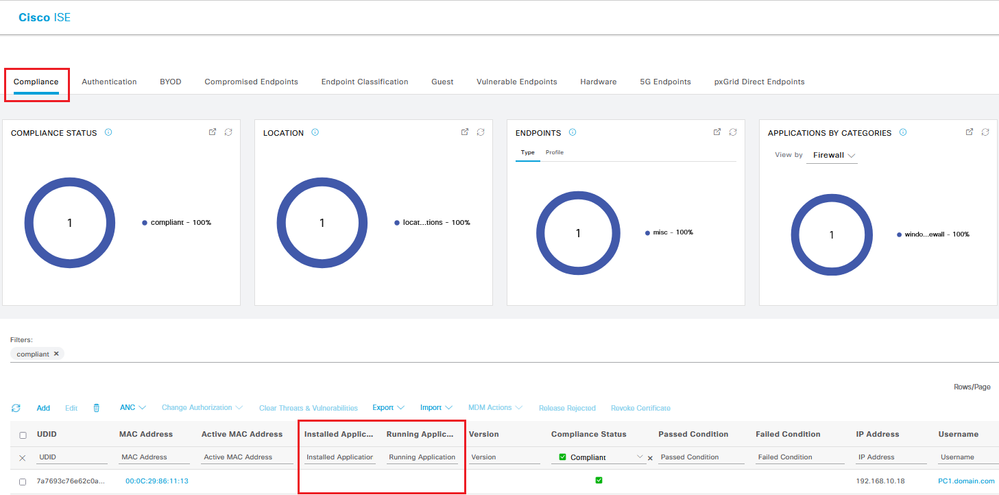Open the Guest tab
This screenshot has height=495, width=999.
442,82
